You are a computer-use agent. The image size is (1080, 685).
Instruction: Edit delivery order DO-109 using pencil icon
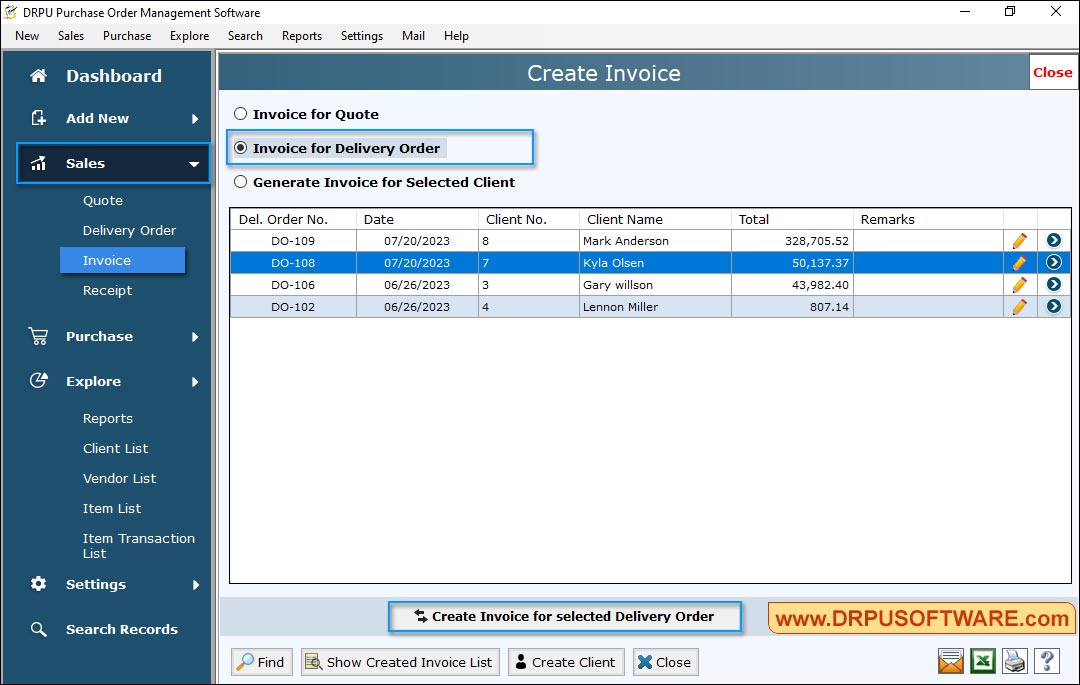tap(1019, 240)
